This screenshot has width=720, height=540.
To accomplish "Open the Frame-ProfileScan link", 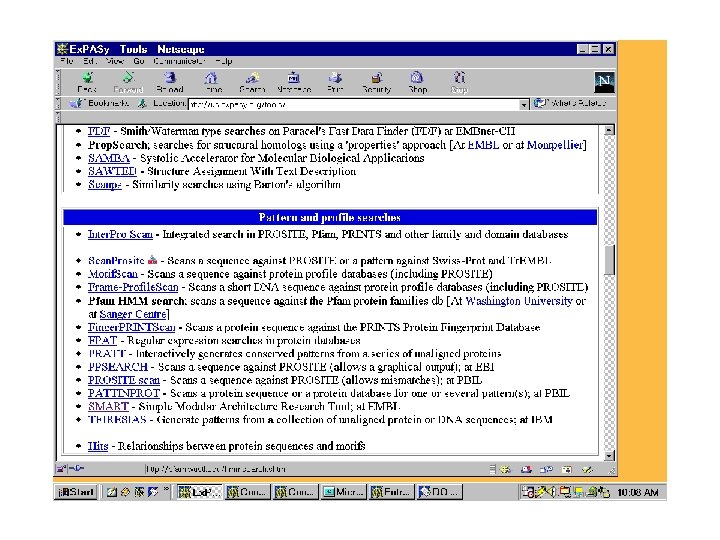I will click(133, 287).
